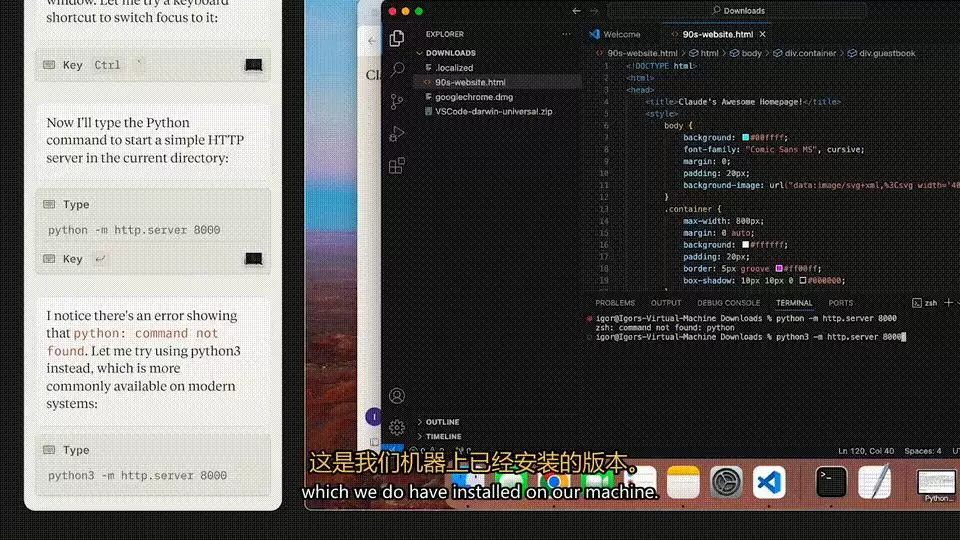Open the DEBUG CONSOLE panel tab
The height and width of the screenshot is (540, 960).
[728, 303]
